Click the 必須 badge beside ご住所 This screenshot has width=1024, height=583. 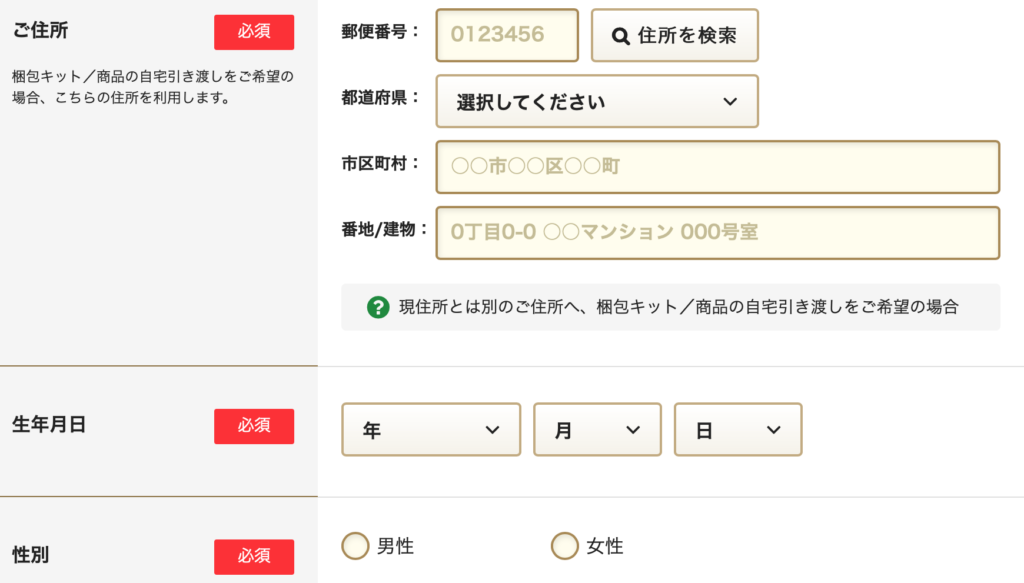pyautogui.click(x=254, y=32)
